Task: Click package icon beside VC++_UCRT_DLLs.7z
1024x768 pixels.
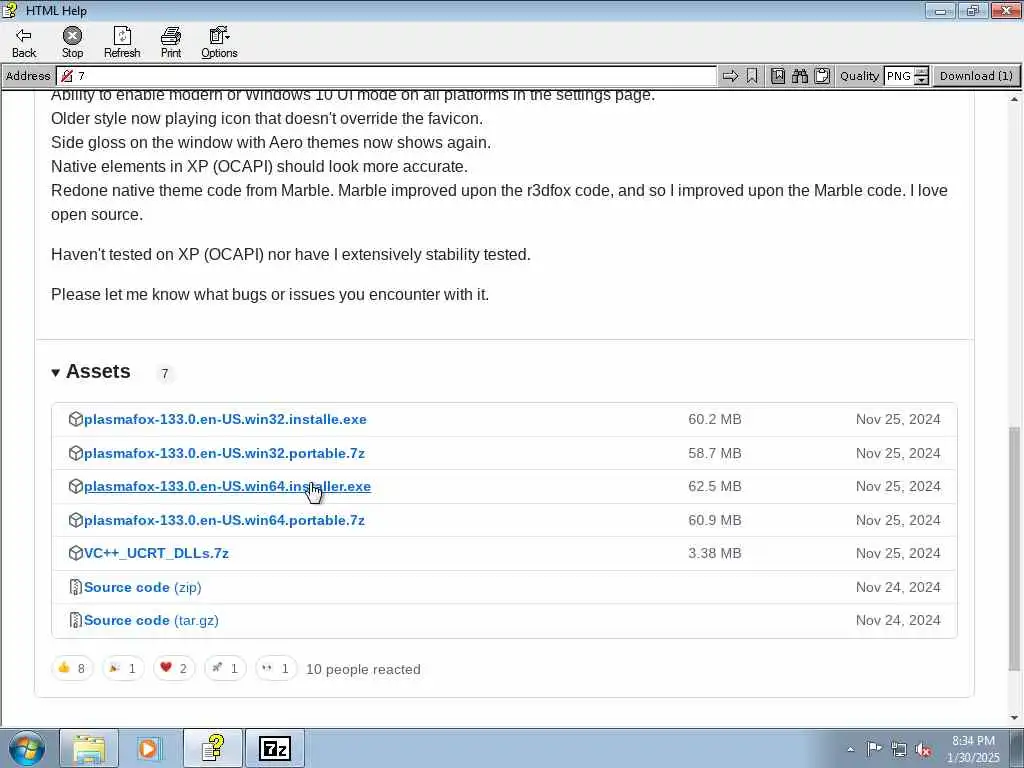Action: tap(76, 553)
